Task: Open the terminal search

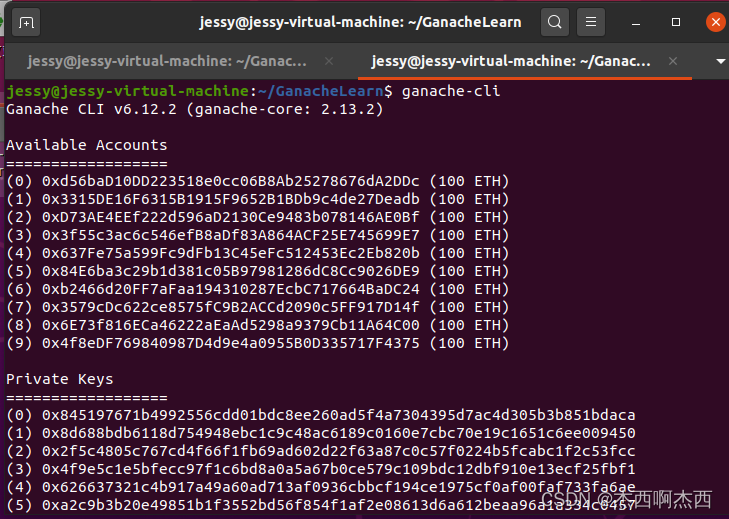Action: [x=555, y=22]
